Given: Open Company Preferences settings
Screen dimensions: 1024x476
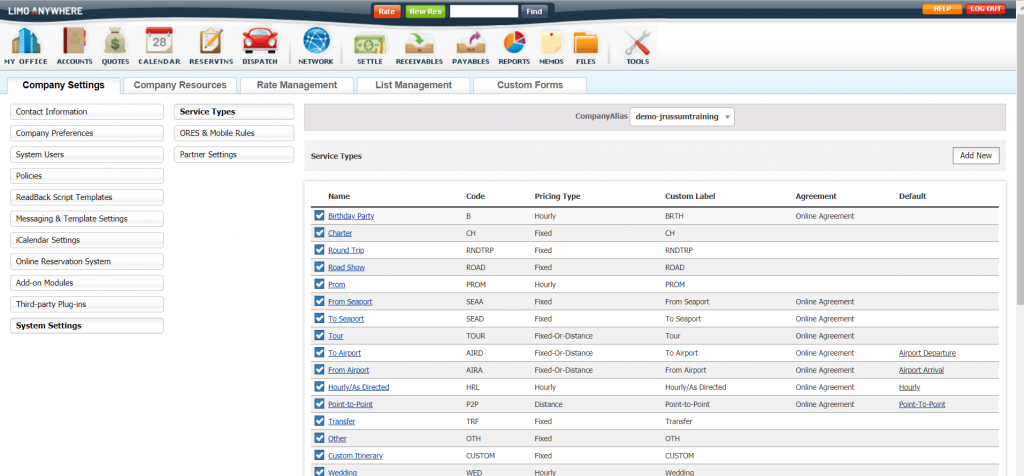Looking at the screenshot, I should (87, 133).
